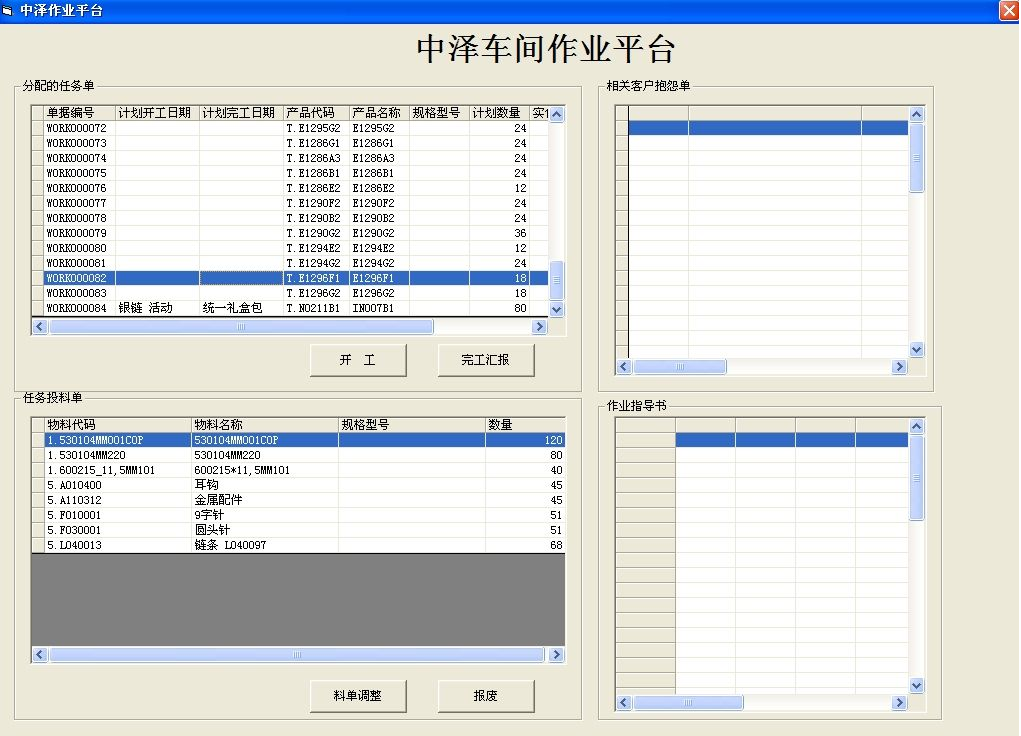Select task row WORK000083
1021x736 pixels.
click(76, 293)
